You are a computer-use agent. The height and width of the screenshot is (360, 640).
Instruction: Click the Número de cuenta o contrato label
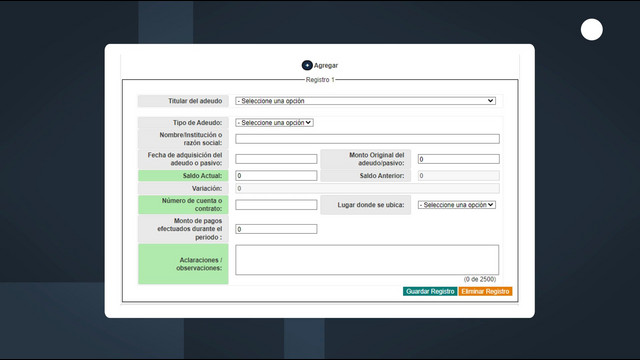pos(183,205)
